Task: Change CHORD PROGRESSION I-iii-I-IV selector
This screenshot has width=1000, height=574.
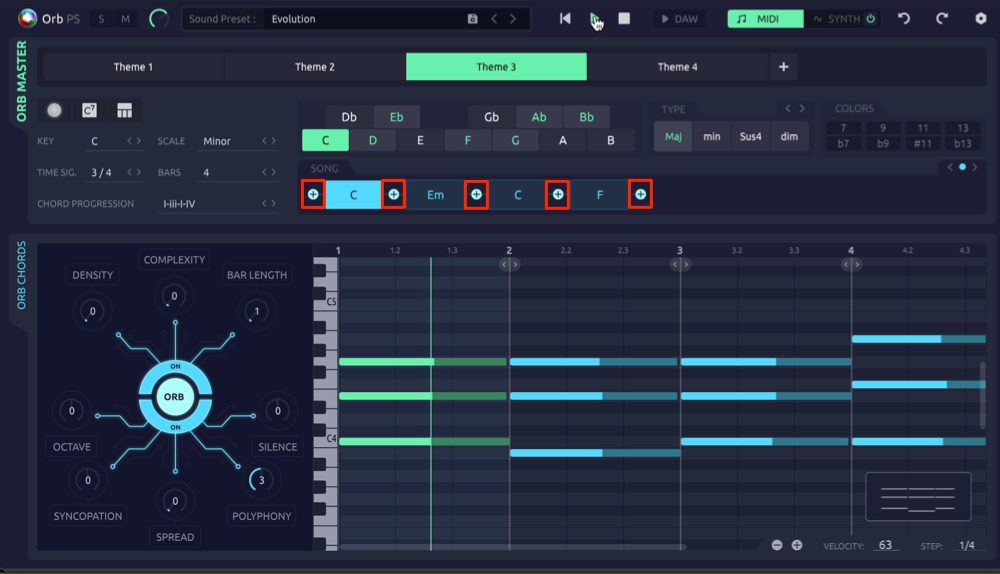Action: [269, 203]
